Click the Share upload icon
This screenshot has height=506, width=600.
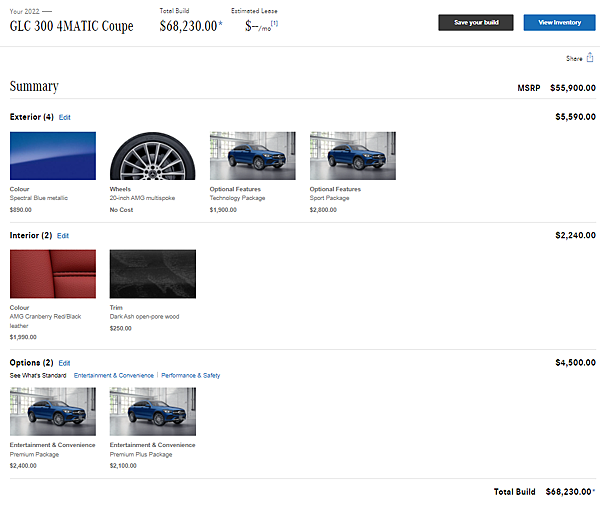[x=590, y=58]
